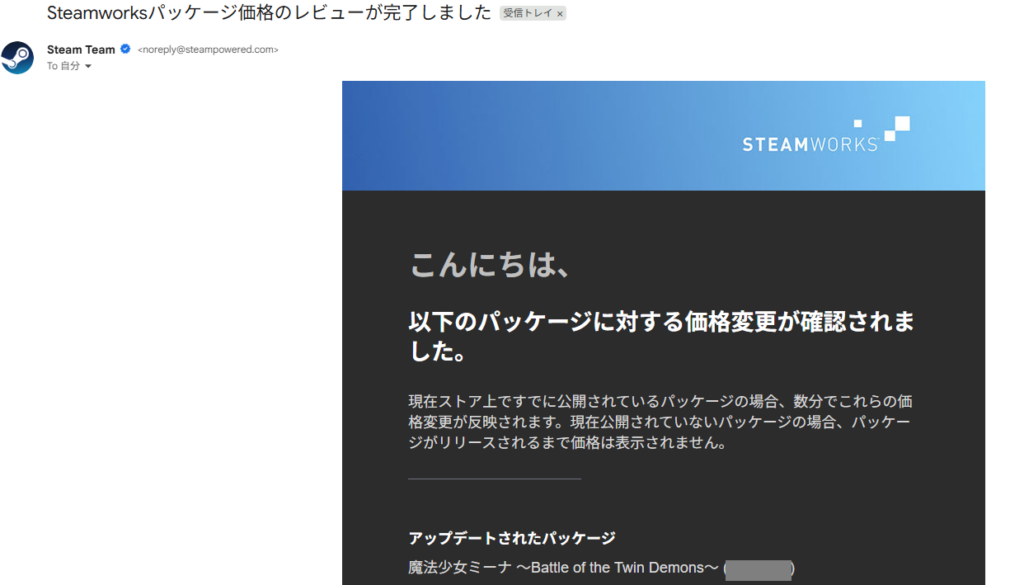Expand recipient details arrow next to 自分
This screenshot has width=1024, height=585.
tap(88, 67)
